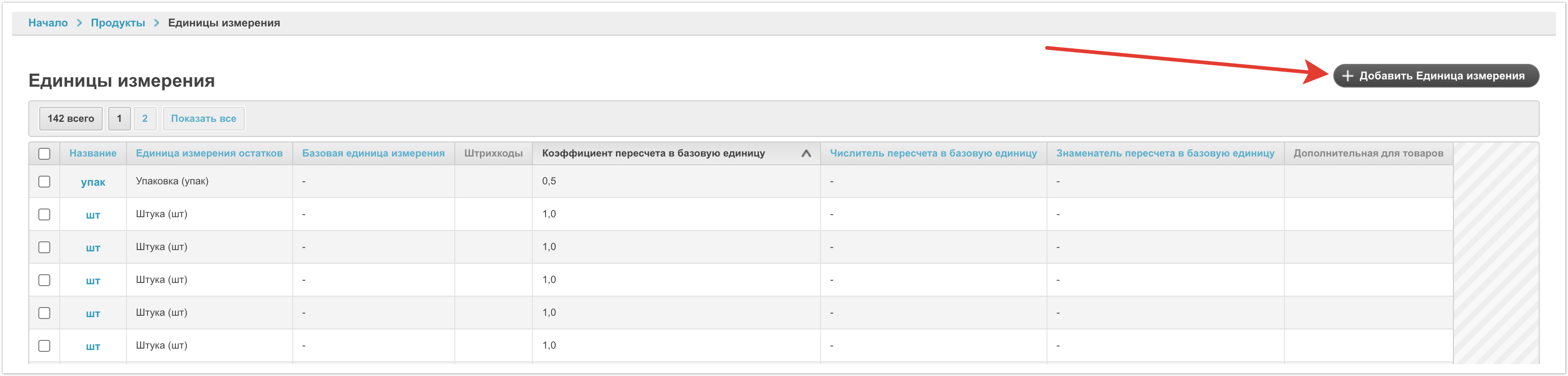Click Показать все button
Screen dimensions: 1568x376
pos(203,119)
